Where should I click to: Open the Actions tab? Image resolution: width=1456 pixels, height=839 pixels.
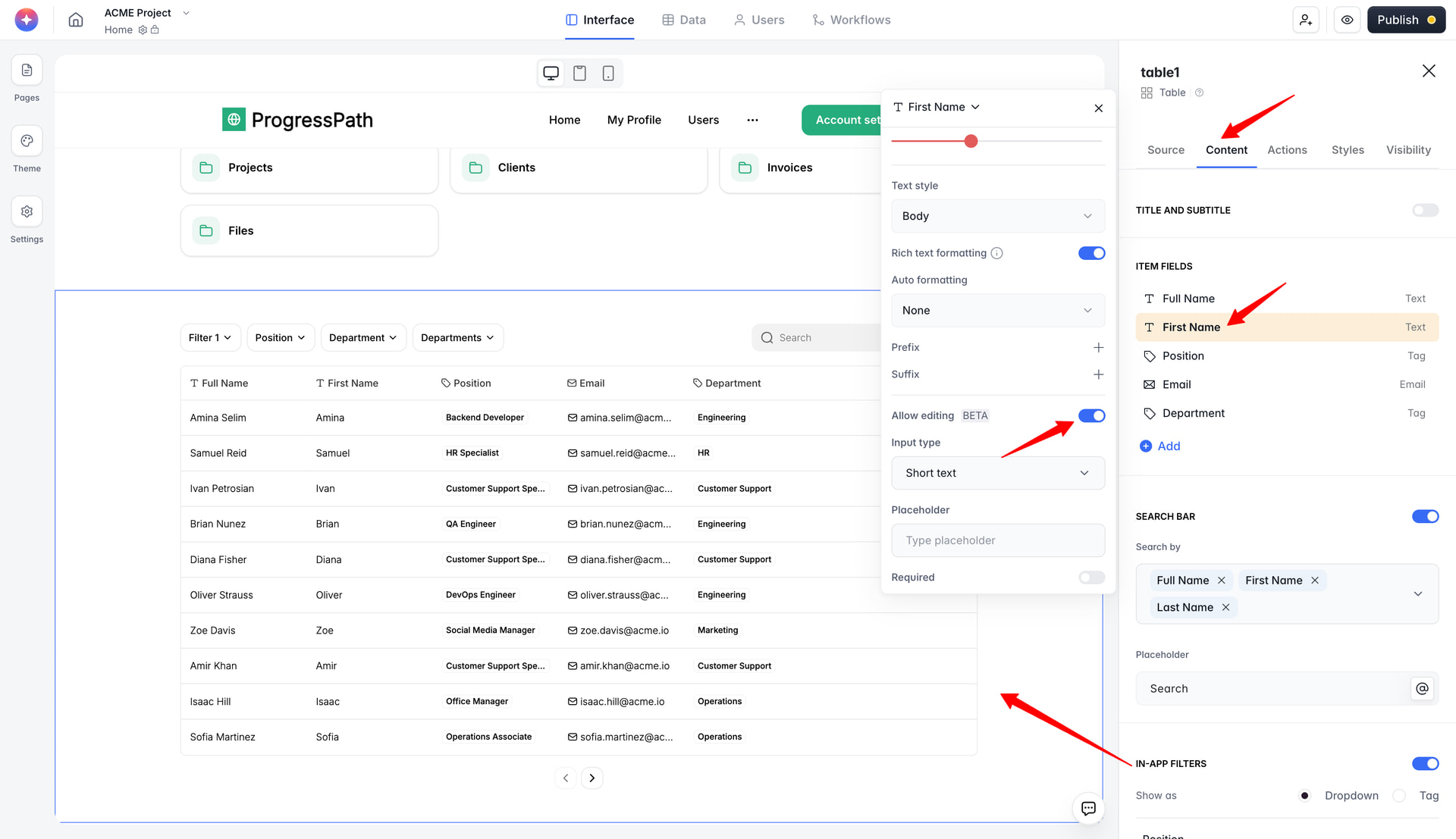click(x=1287, y=150)
